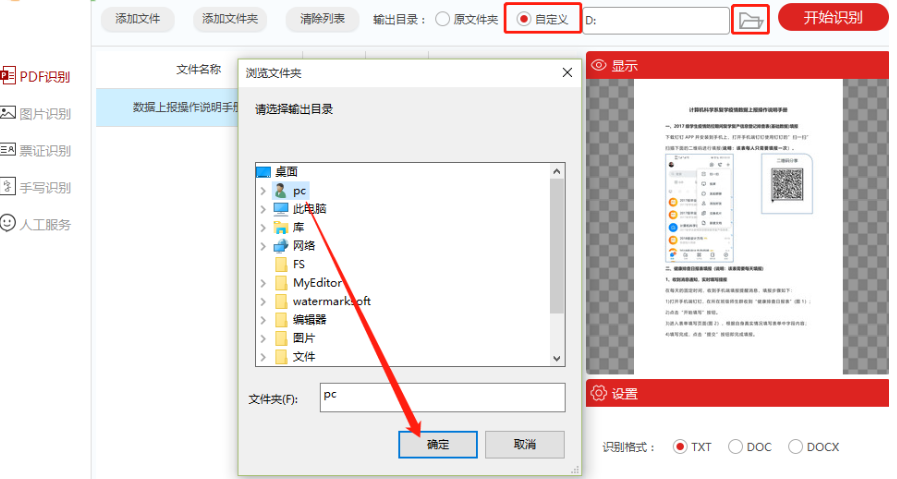Click the output directory path field
Viewport: 897px width, 479px height.
tap(656, 21)
